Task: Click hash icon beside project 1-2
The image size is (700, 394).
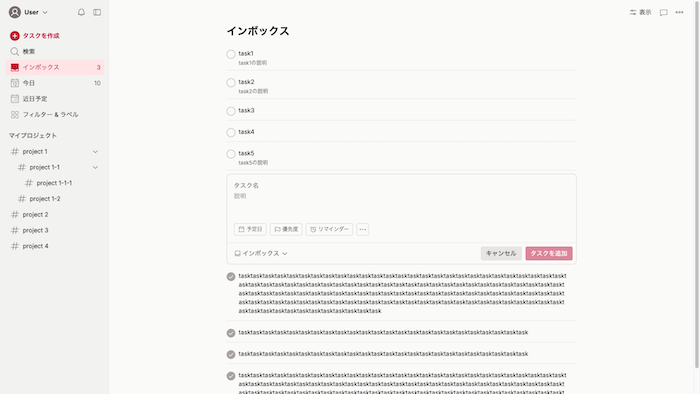Action: pyautogui.click(x=21, y=199)
